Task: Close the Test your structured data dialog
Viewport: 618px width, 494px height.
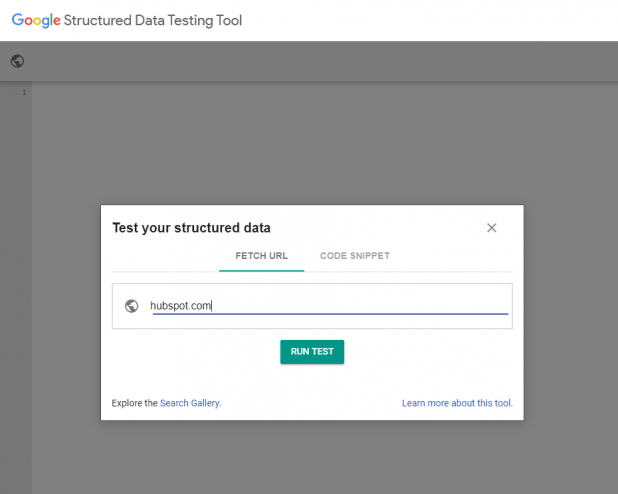Action: (x=491, y=228)
